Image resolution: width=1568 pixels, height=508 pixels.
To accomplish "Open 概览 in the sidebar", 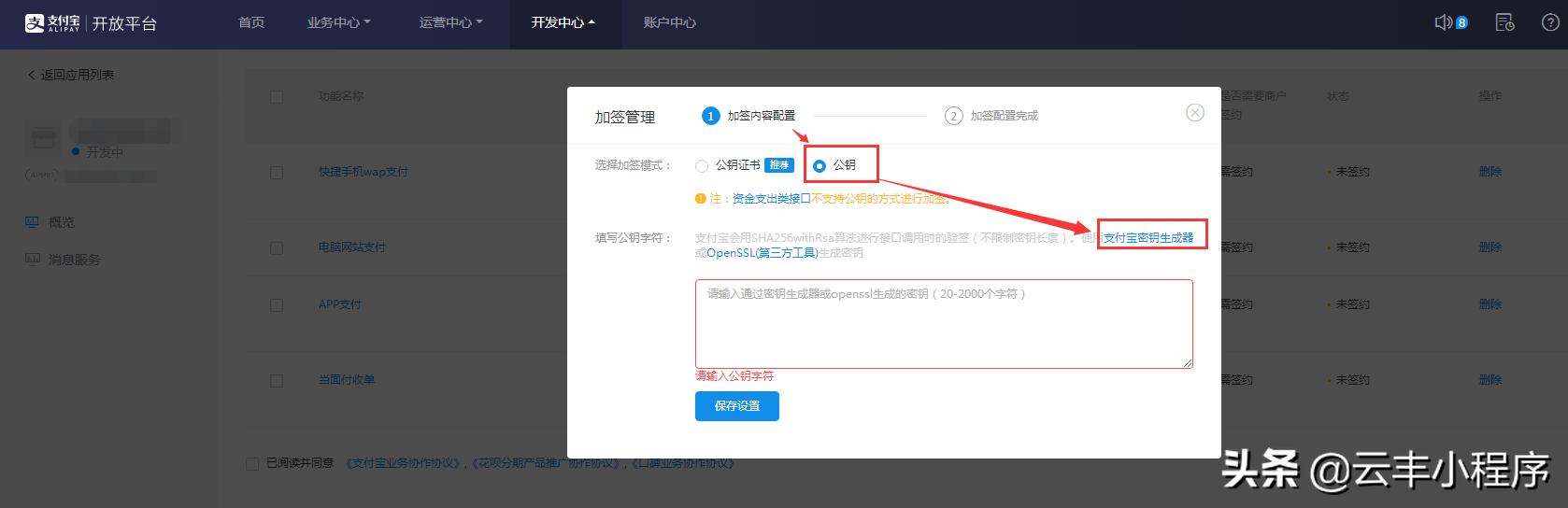I will (x=62, y=222).
